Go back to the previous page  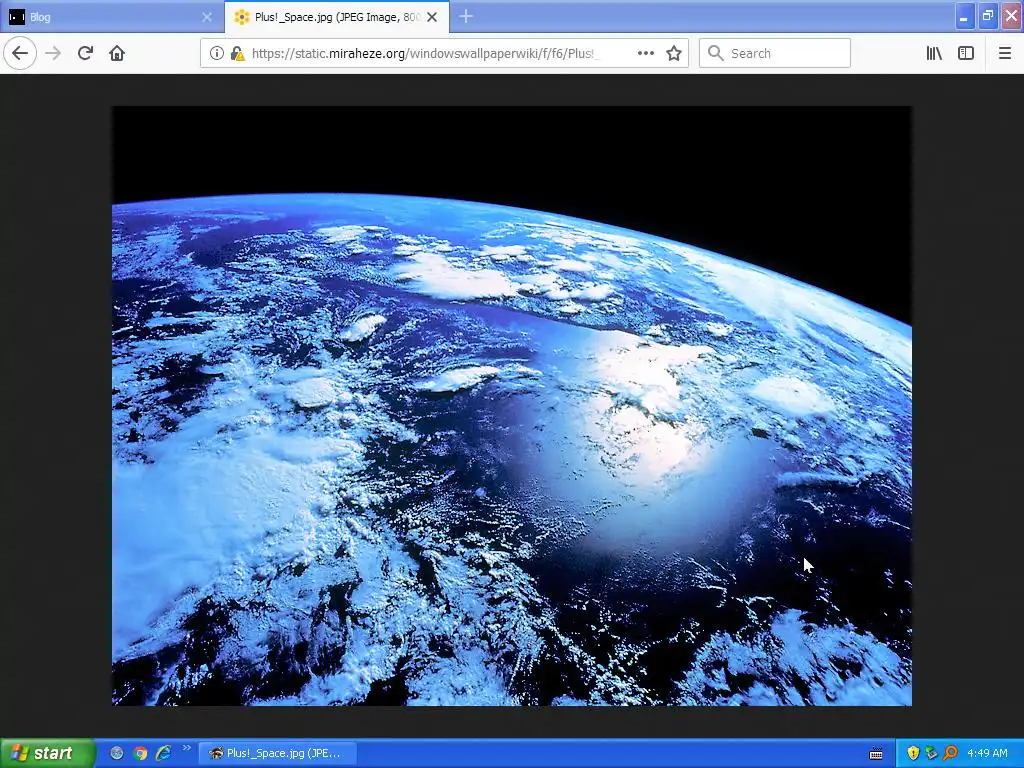coord(20,54)
